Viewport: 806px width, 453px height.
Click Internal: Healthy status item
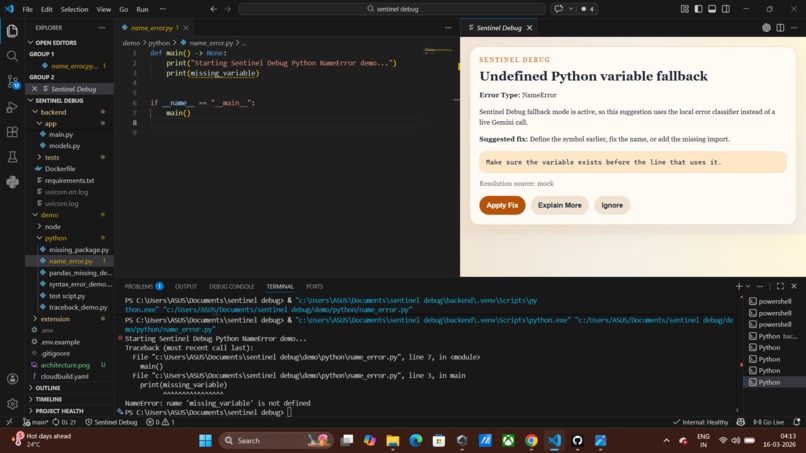[x=701, y=422]
